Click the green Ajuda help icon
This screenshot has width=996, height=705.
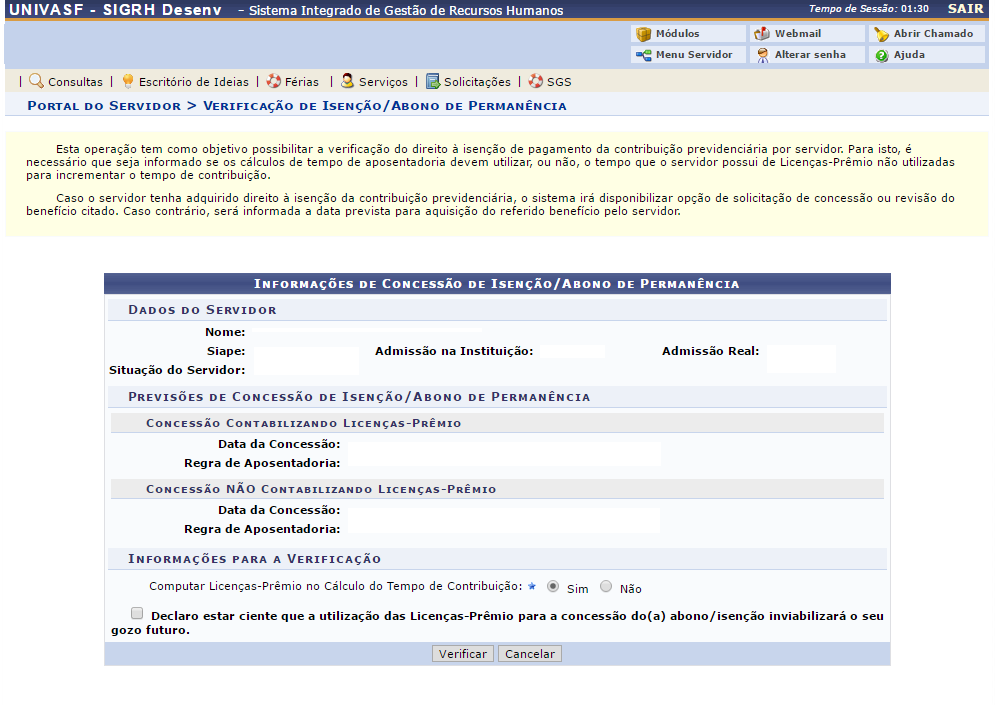(x=881, y=56)
